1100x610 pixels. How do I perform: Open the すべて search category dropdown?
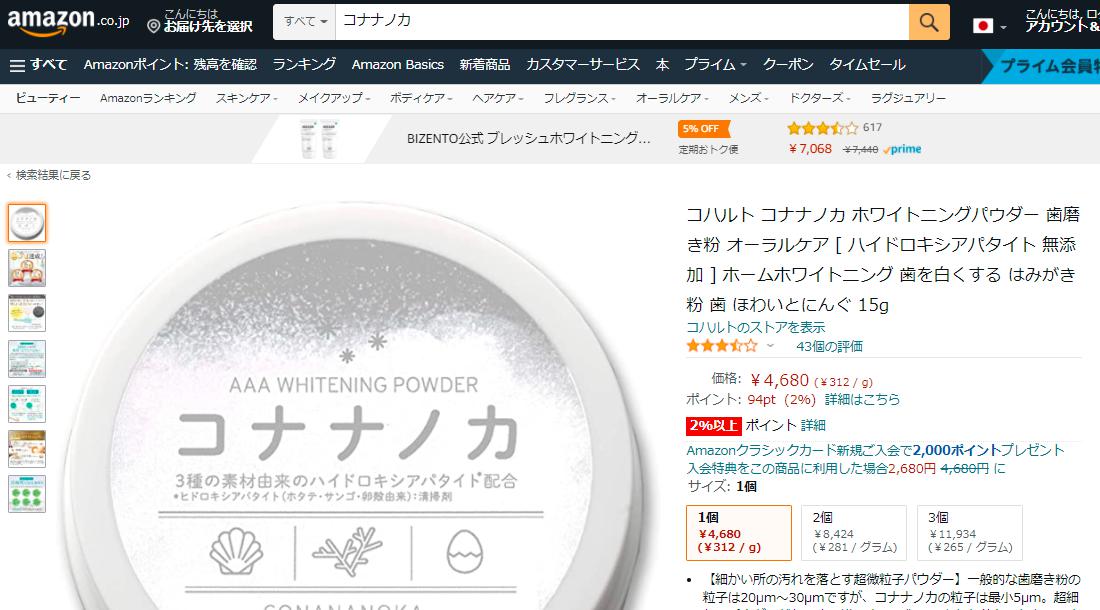click(305, 22)
